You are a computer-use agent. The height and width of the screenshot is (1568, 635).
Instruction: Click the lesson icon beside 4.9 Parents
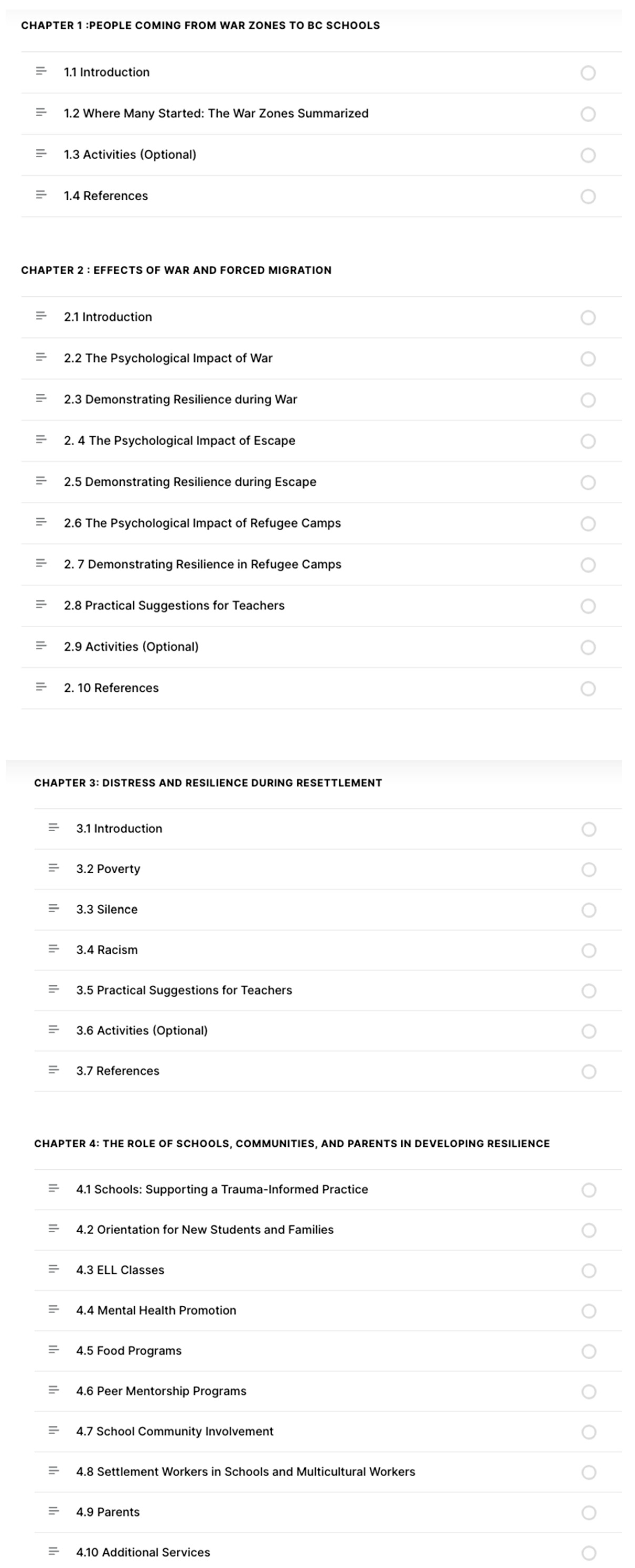click(53, 1511)
